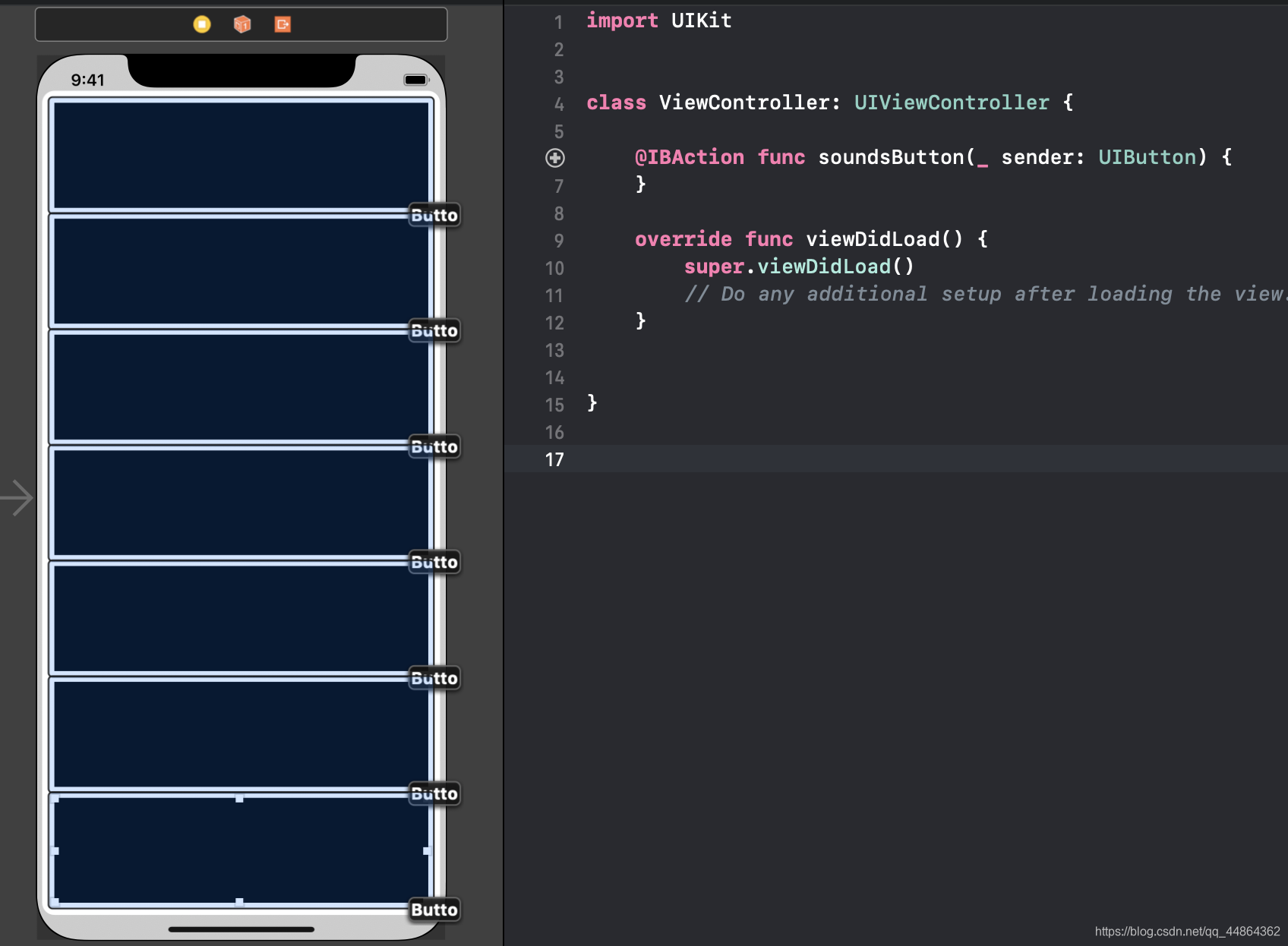Click the closing brace on line 15
The height and width of the screenshot is (946, 1288).
592,403
